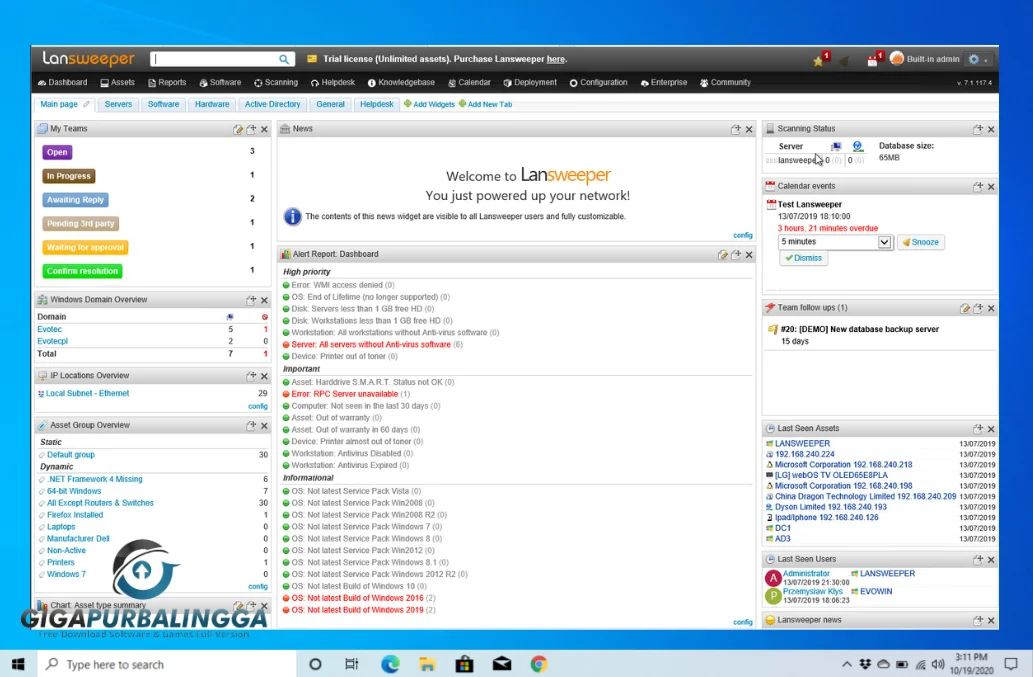Open Microsoft Edge from the taskbar

pyautogui.click(x=389, y=663)
